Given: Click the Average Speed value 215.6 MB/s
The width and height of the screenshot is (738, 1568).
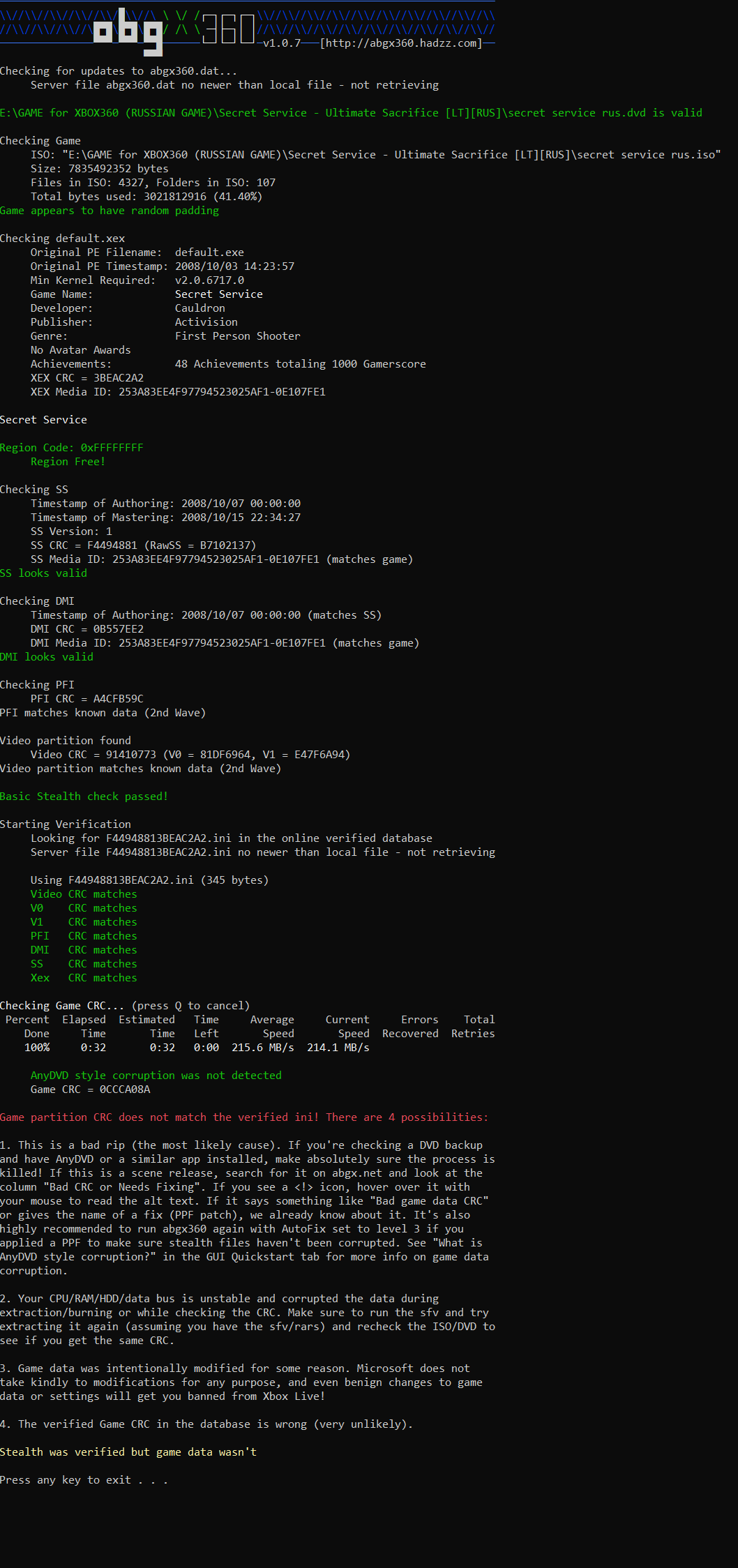Looking at the screenshot, I should click(x=263, y=1048).
